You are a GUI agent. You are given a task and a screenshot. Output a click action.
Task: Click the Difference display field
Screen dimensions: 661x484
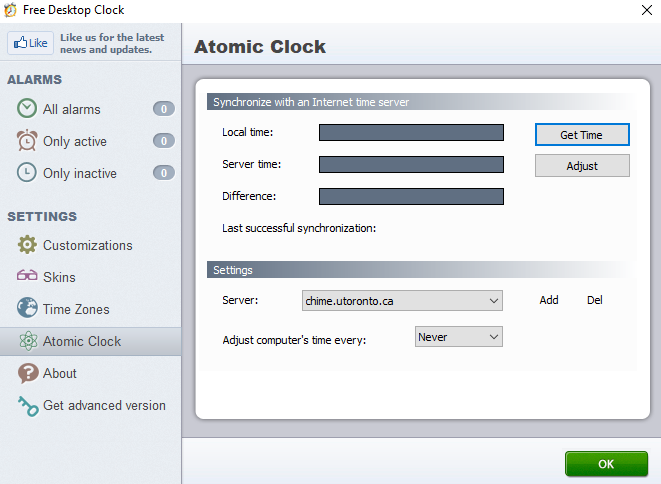click(411, 196)
